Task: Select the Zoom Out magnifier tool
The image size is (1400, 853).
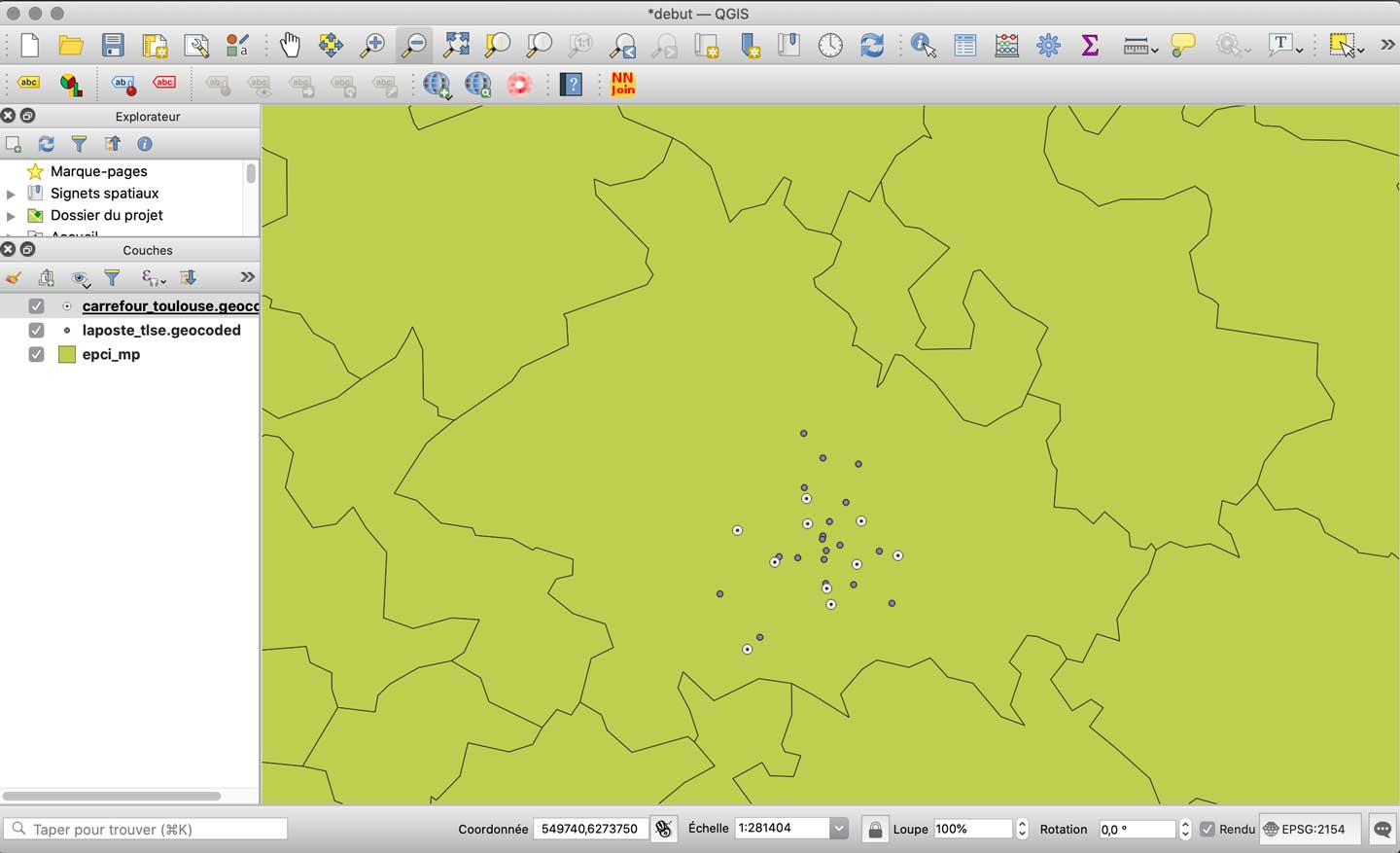Action: [x=414, y=45]
